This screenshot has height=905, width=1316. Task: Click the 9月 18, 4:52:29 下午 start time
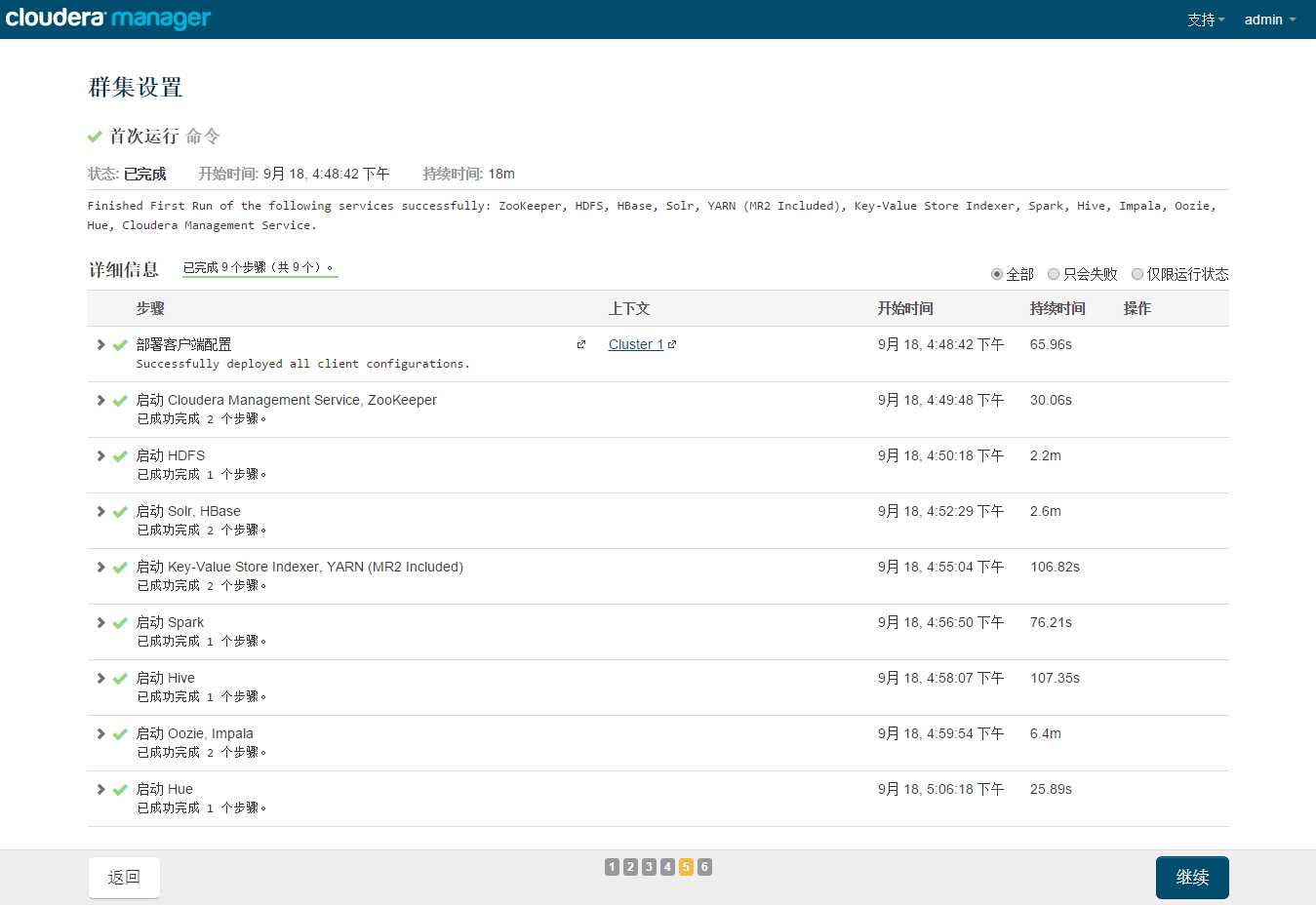click(940, 511)
